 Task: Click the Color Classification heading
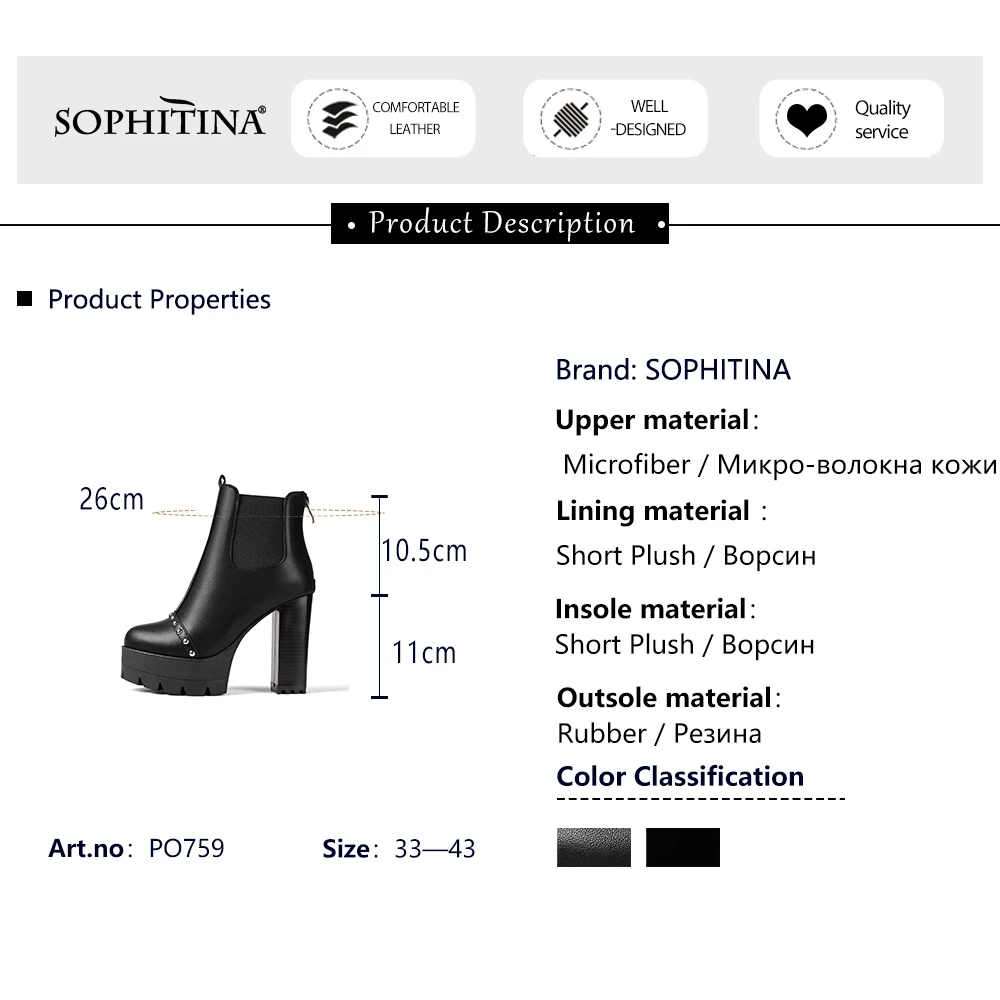[x=680, y=776]
